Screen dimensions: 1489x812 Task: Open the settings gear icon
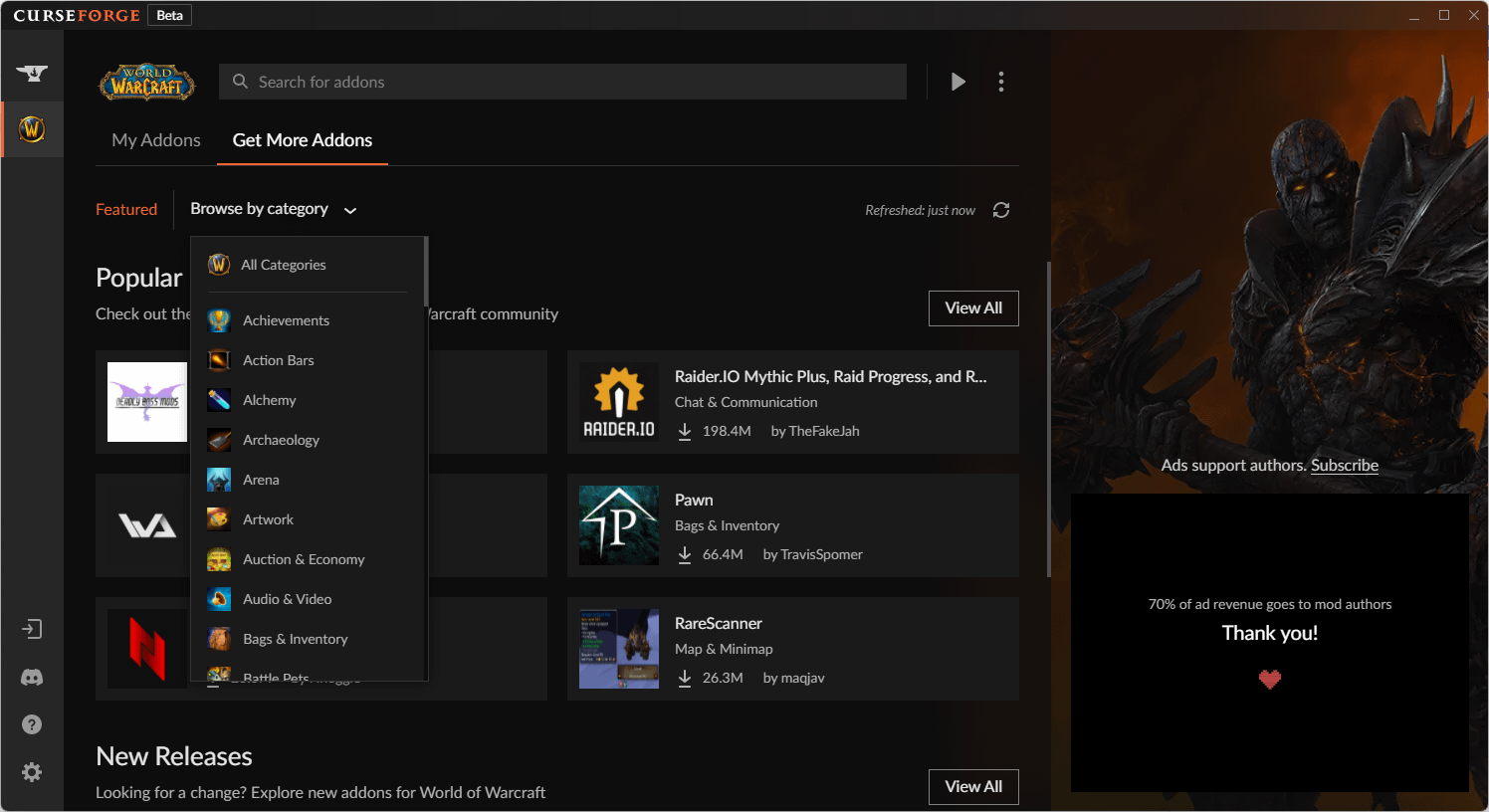click(32, 772)
